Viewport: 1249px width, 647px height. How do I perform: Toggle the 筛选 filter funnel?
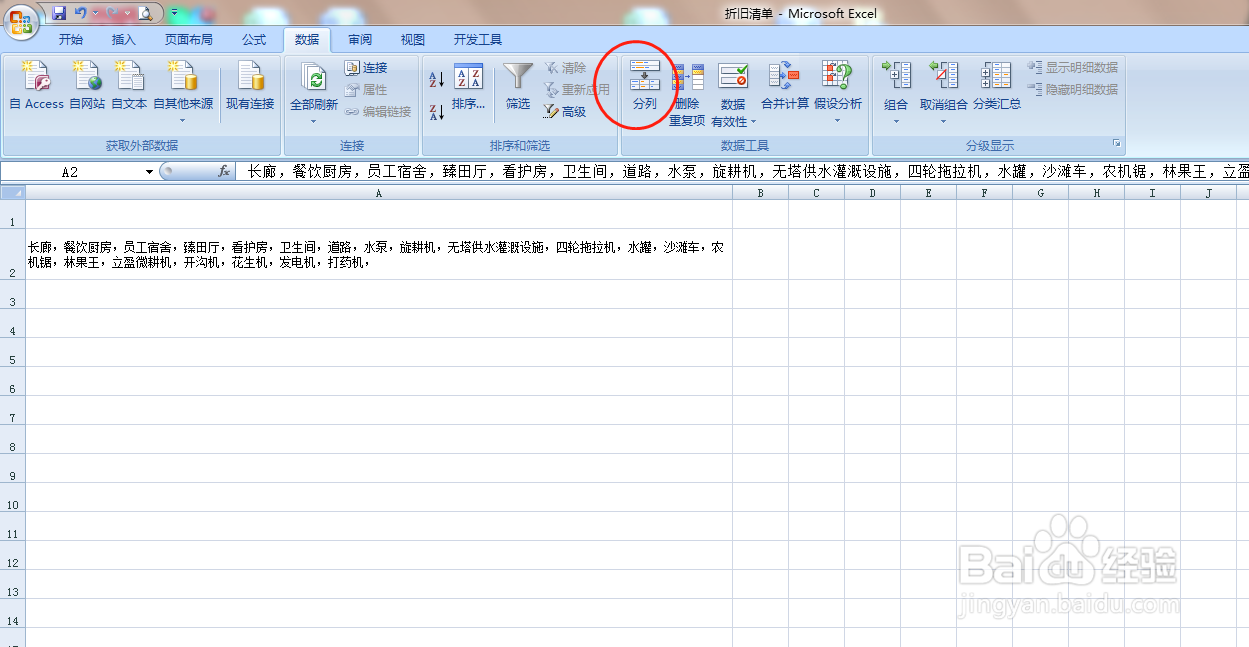tap(518, 87)
